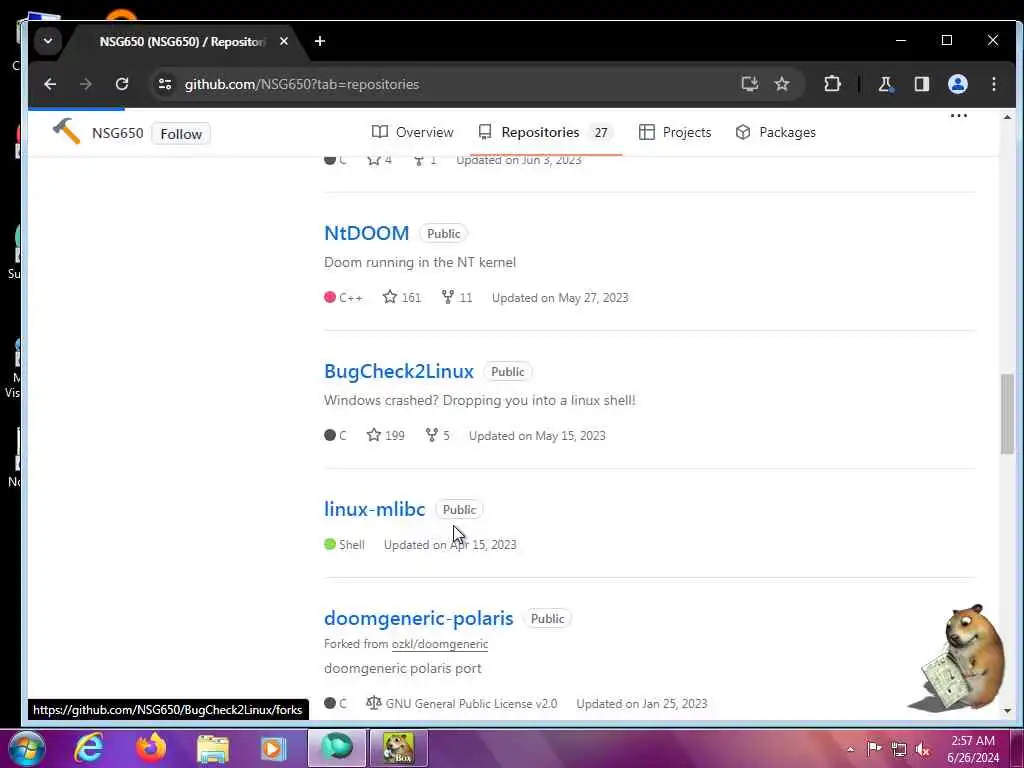The height and width of the screenshot is (768, 1024).
Task: Open Windows Media Player on taskbar
Action: click(274, 748)
